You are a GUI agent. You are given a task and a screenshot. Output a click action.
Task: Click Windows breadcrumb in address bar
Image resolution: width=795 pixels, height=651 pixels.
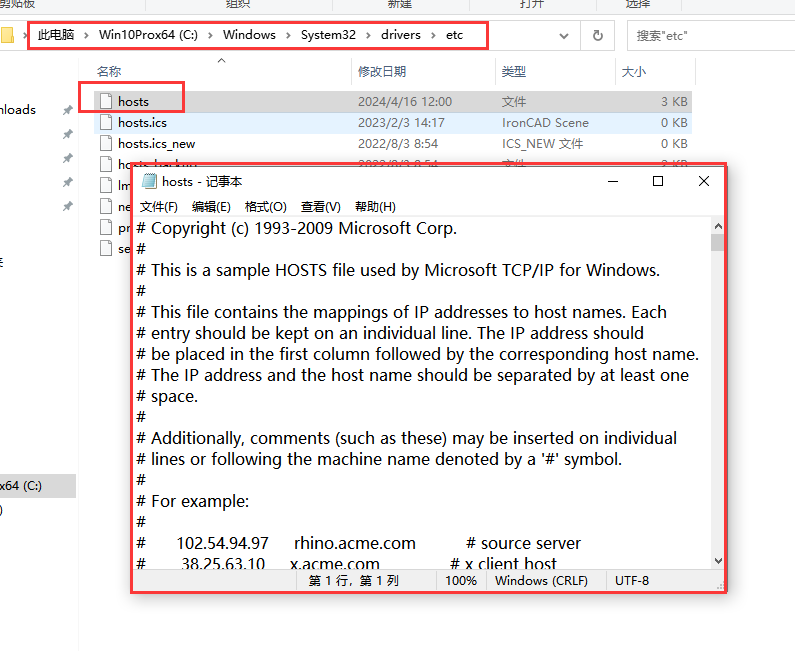(x=249, y=35)
